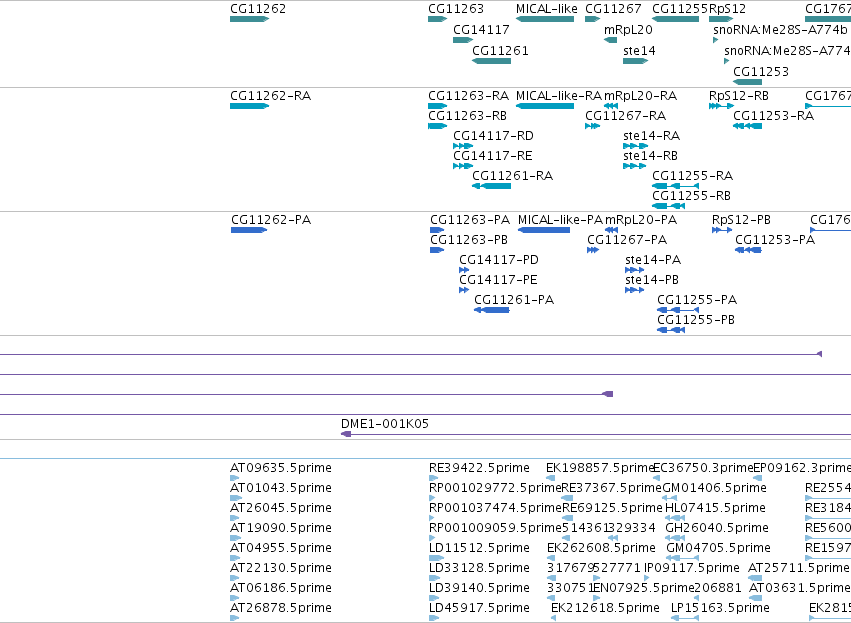The width and height of the screenshot is (851, 623).
Task: Select the MICAL-like gene label
Action: pyautogui.click(x=547, y=9)
